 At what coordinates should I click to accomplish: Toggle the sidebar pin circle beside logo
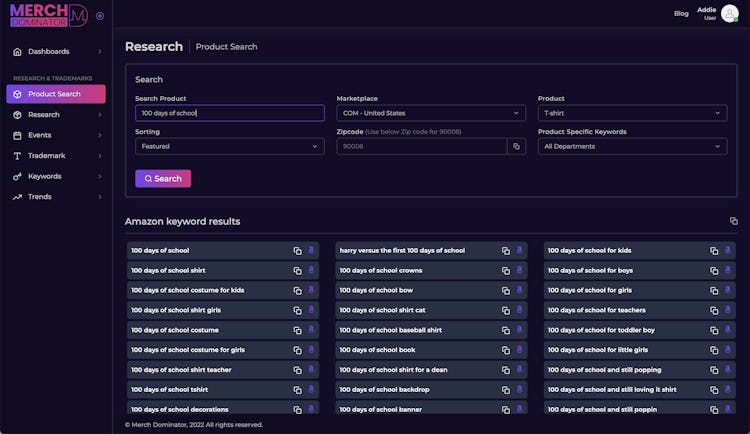[x=100, y=16]
